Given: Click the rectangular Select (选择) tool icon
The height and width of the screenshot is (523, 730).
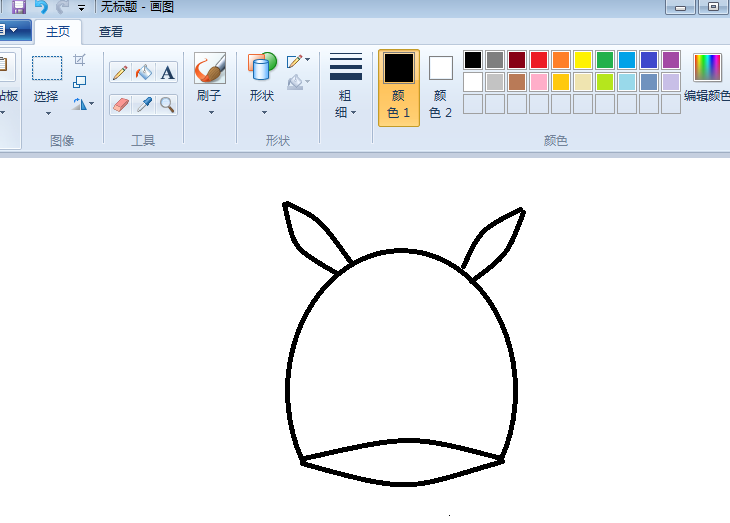Looking at the screenshot, I should coord(47,68).
